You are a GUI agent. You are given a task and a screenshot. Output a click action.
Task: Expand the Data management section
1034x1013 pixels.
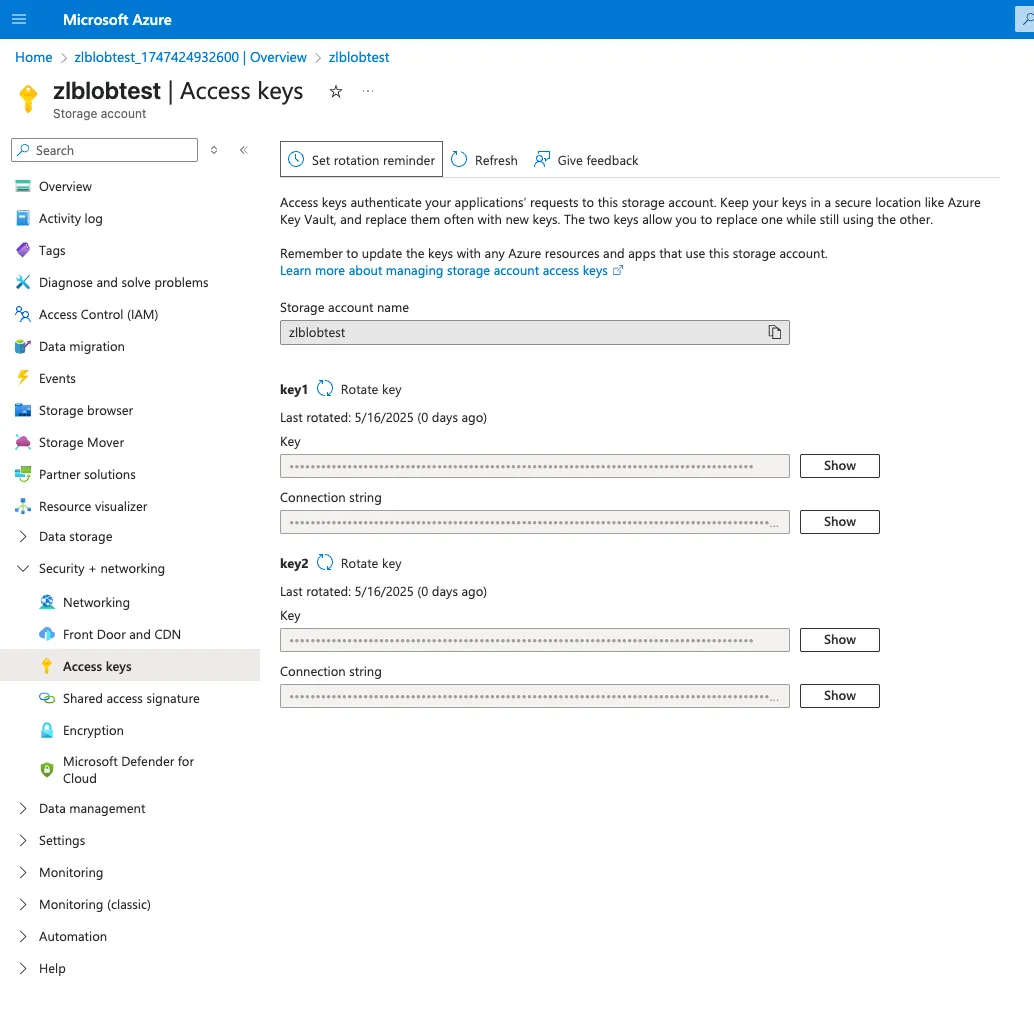(23, 809)
